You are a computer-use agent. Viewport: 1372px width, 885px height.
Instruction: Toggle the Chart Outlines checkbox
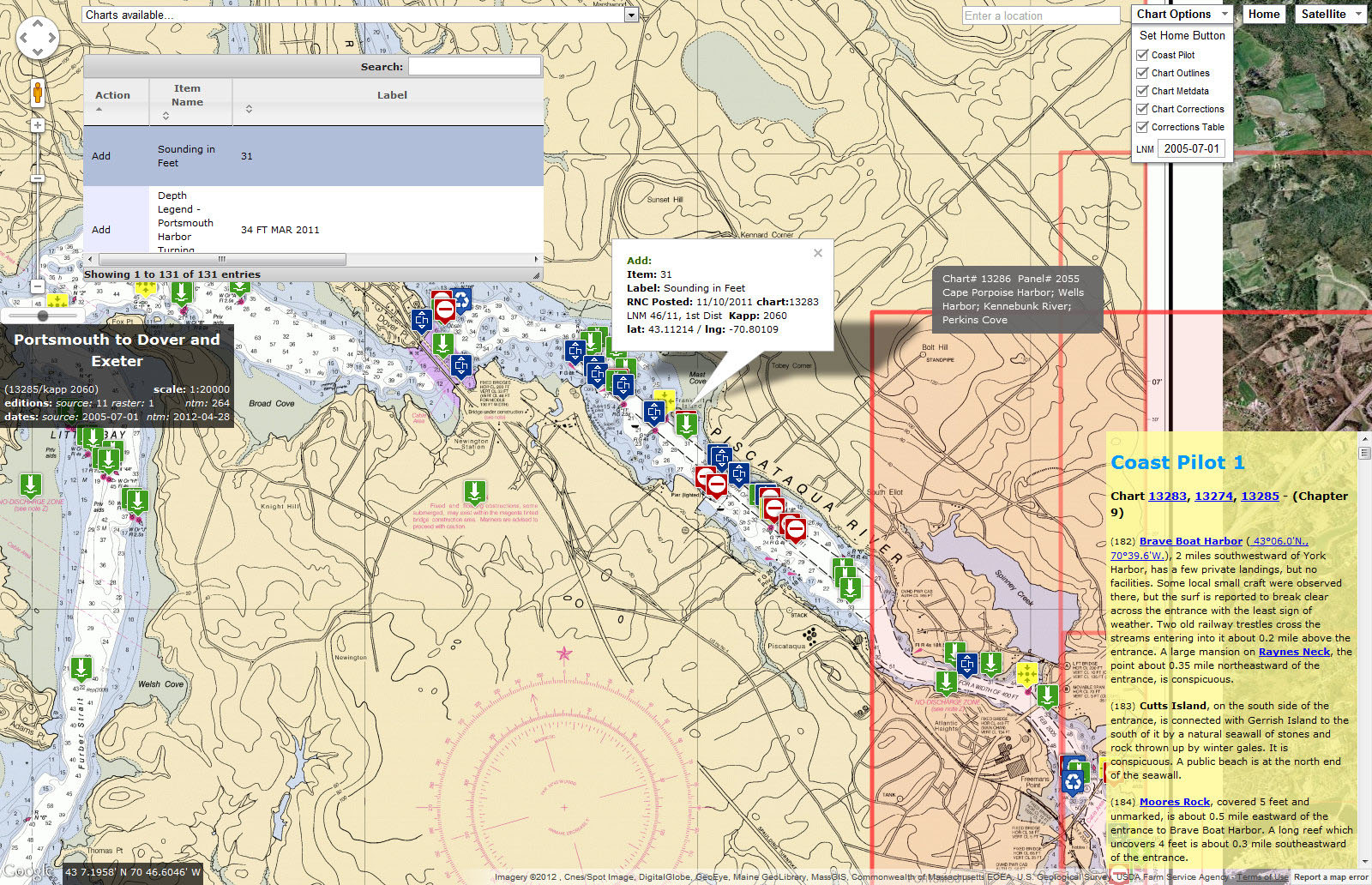pos(1142,73)
